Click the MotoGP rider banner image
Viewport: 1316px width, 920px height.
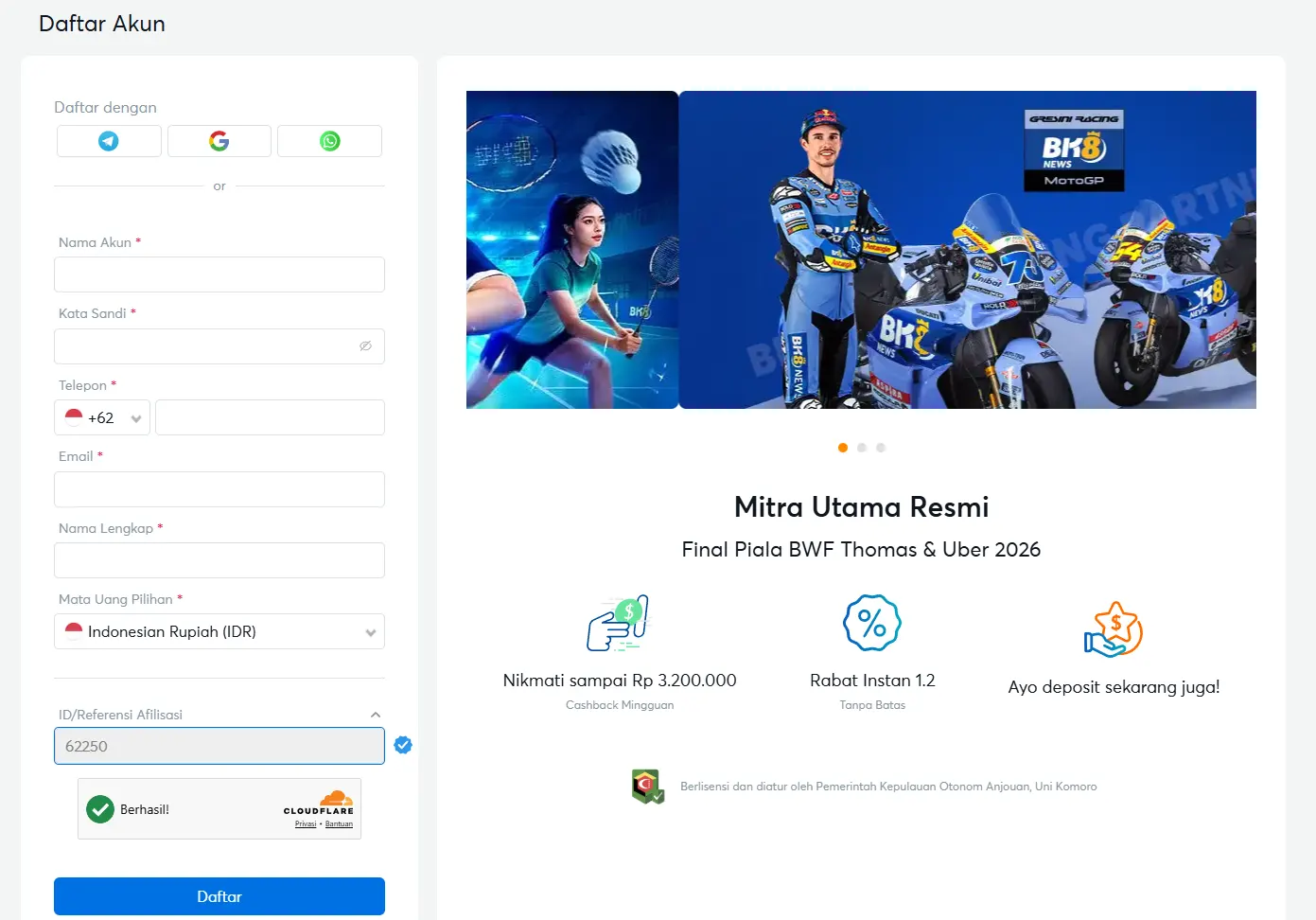968,250
